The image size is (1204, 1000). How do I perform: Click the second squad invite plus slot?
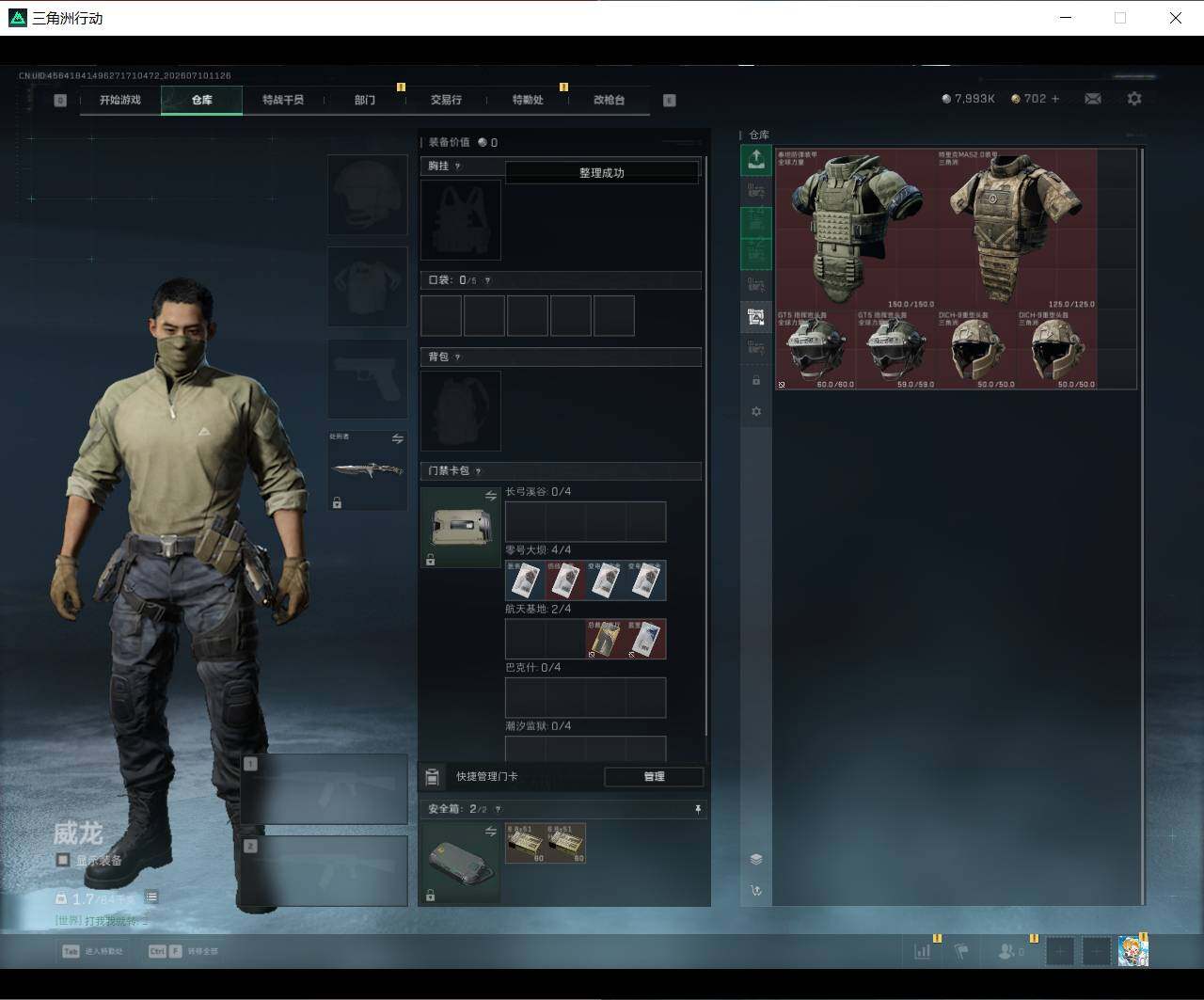pos(1096,951)
